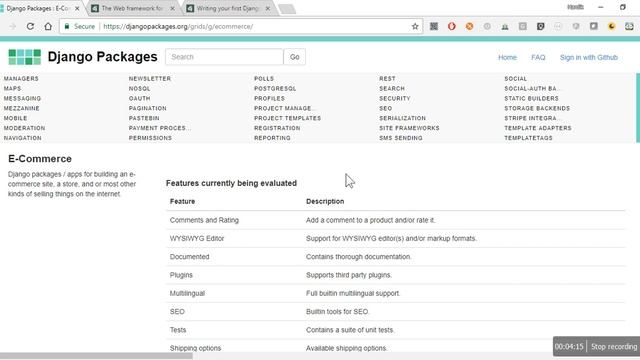Go to the browser home icon
640x360 pixels.
(48, 27)
